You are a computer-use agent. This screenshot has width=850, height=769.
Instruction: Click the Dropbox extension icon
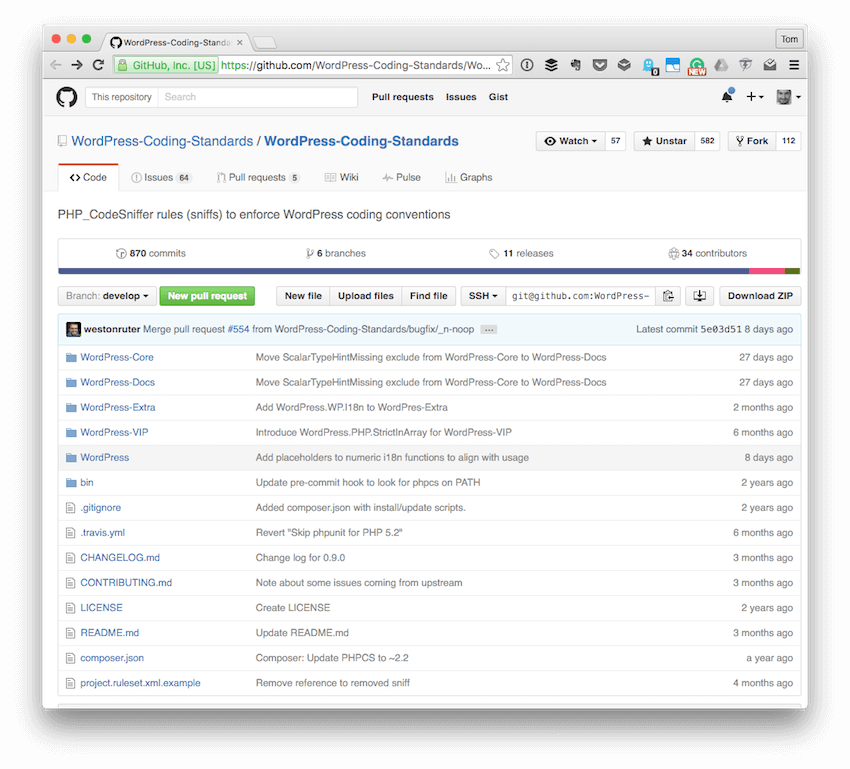pyautogui.click(x=624, y=65)
